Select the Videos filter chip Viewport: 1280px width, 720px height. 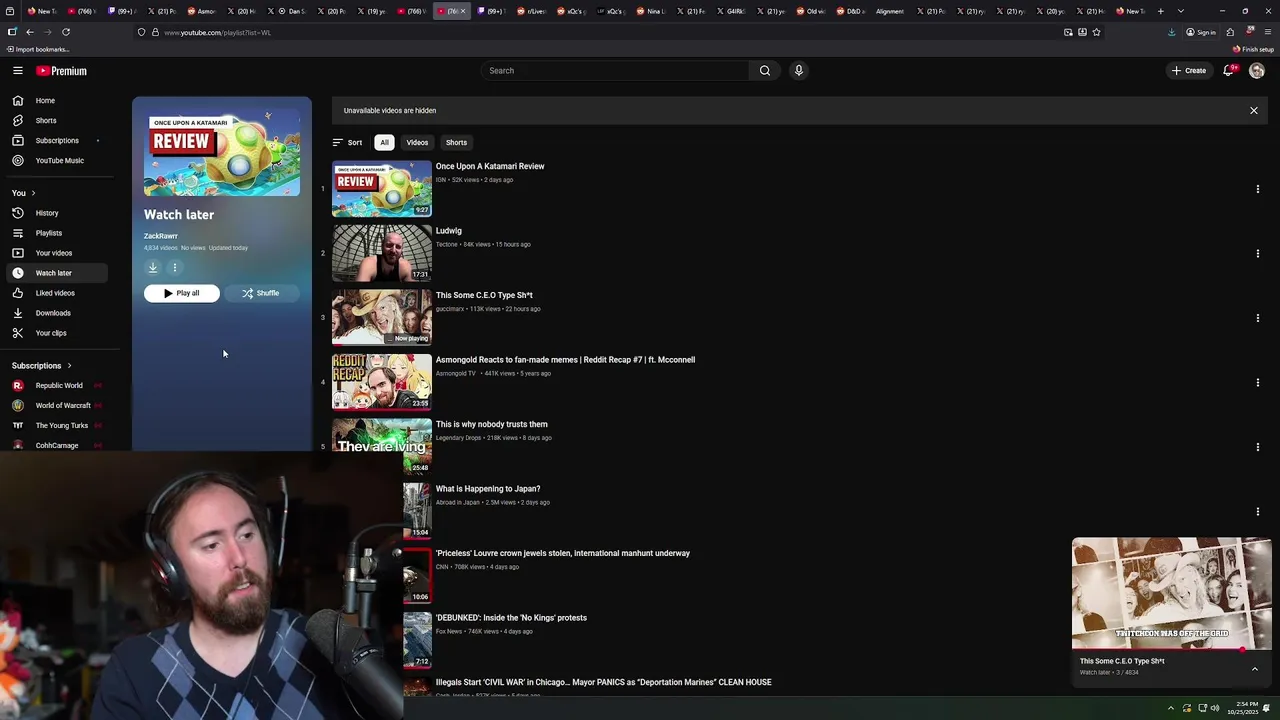[x=417, y=142]
